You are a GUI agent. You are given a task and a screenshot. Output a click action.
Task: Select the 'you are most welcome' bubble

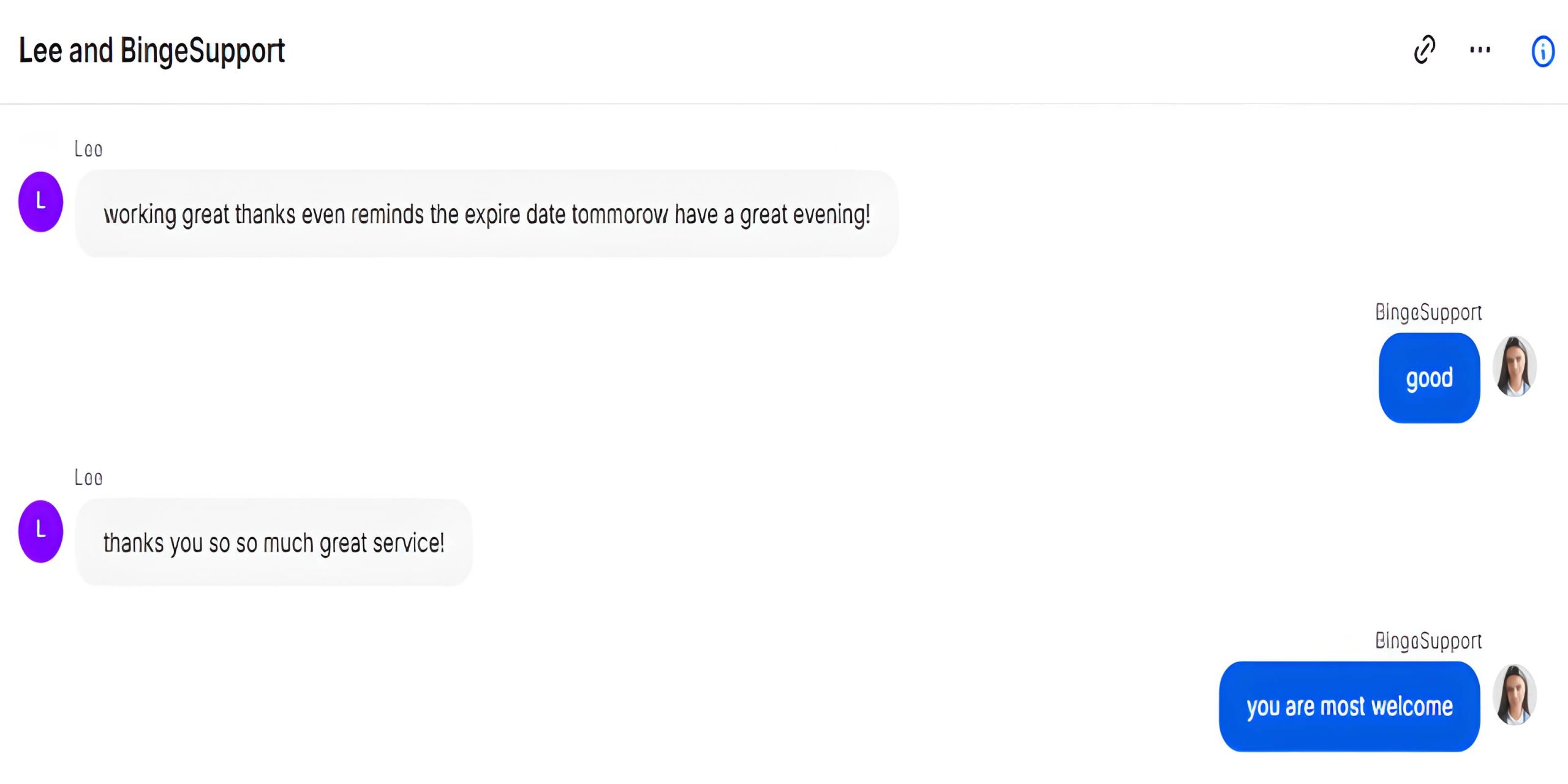1349,706
